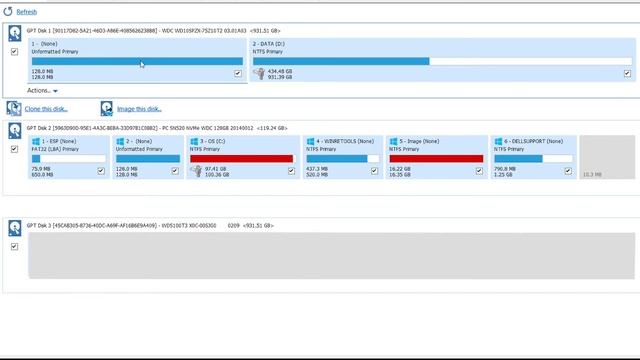Screen dimensions: 640x360
Task: Click the Windows logo on Image partition
Action: pos(393,141)
